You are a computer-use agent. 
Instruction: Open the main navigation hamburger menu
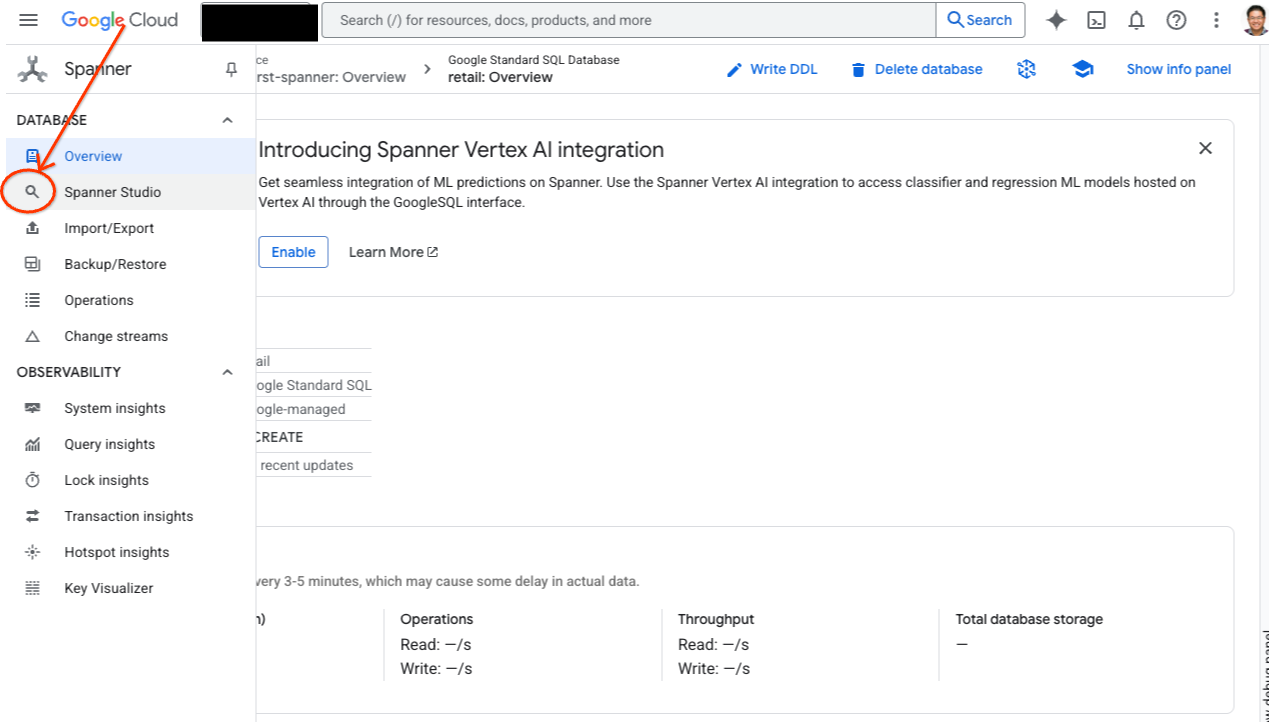point(28,20)
